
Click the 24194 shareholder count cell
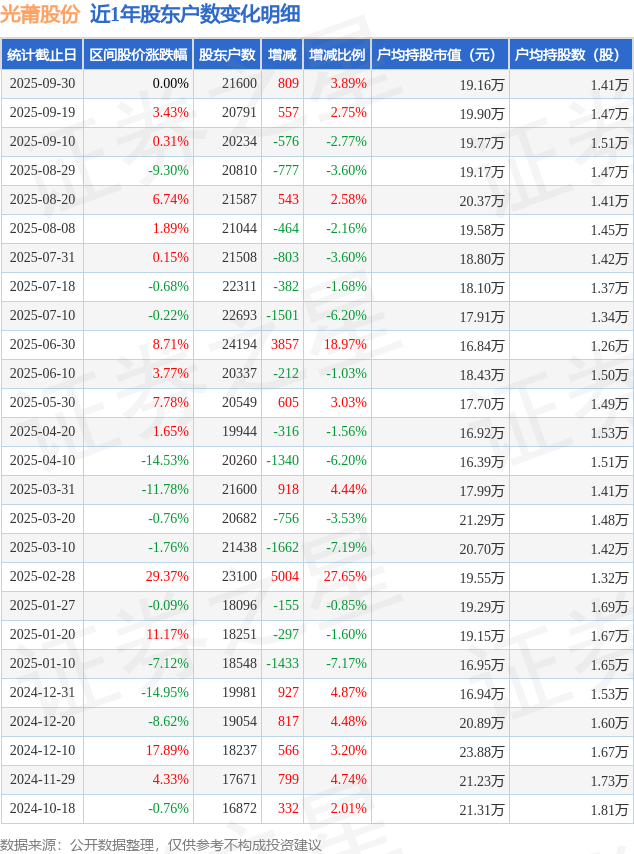click(239, 345)
